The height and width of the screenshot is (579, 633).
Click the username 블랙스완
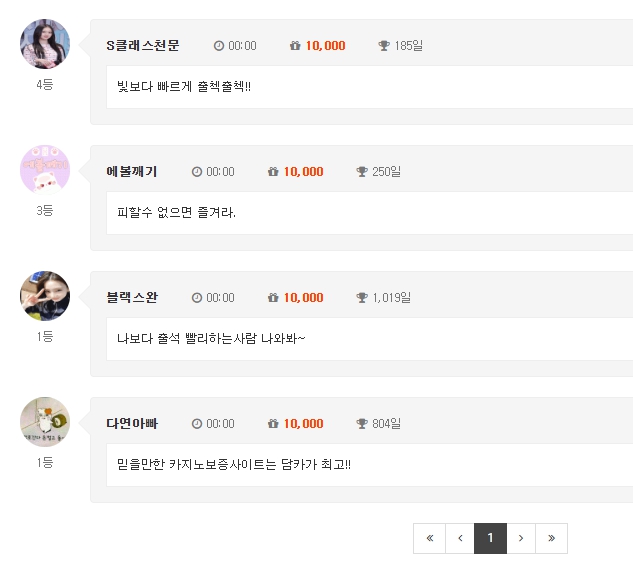[x=132, y=298]
